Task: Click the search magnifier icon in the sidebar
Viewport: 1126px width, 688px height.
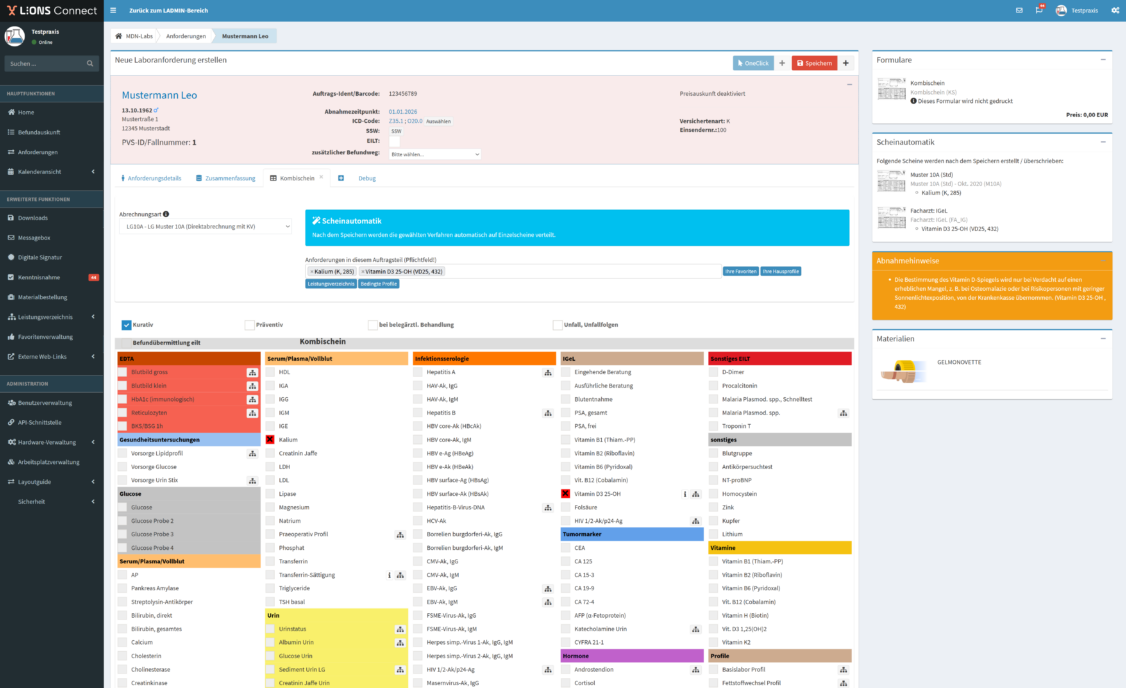Action: click(92, 63)
